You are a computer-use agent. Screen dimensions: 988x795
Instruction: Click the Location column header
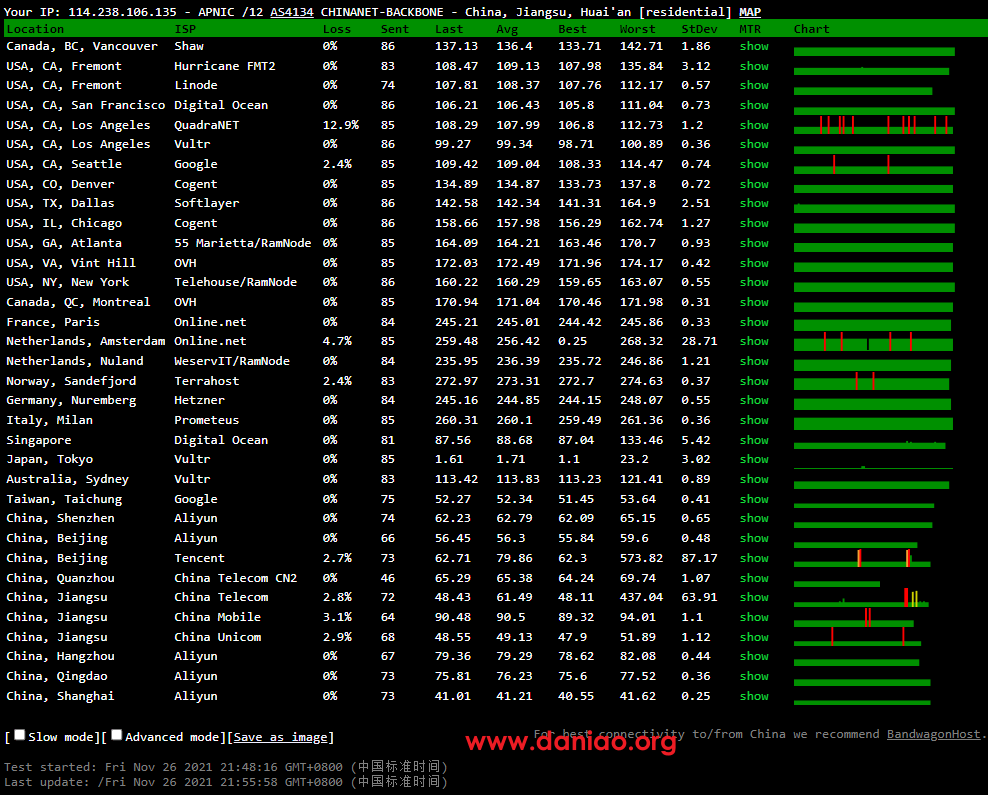coord(35,29)
